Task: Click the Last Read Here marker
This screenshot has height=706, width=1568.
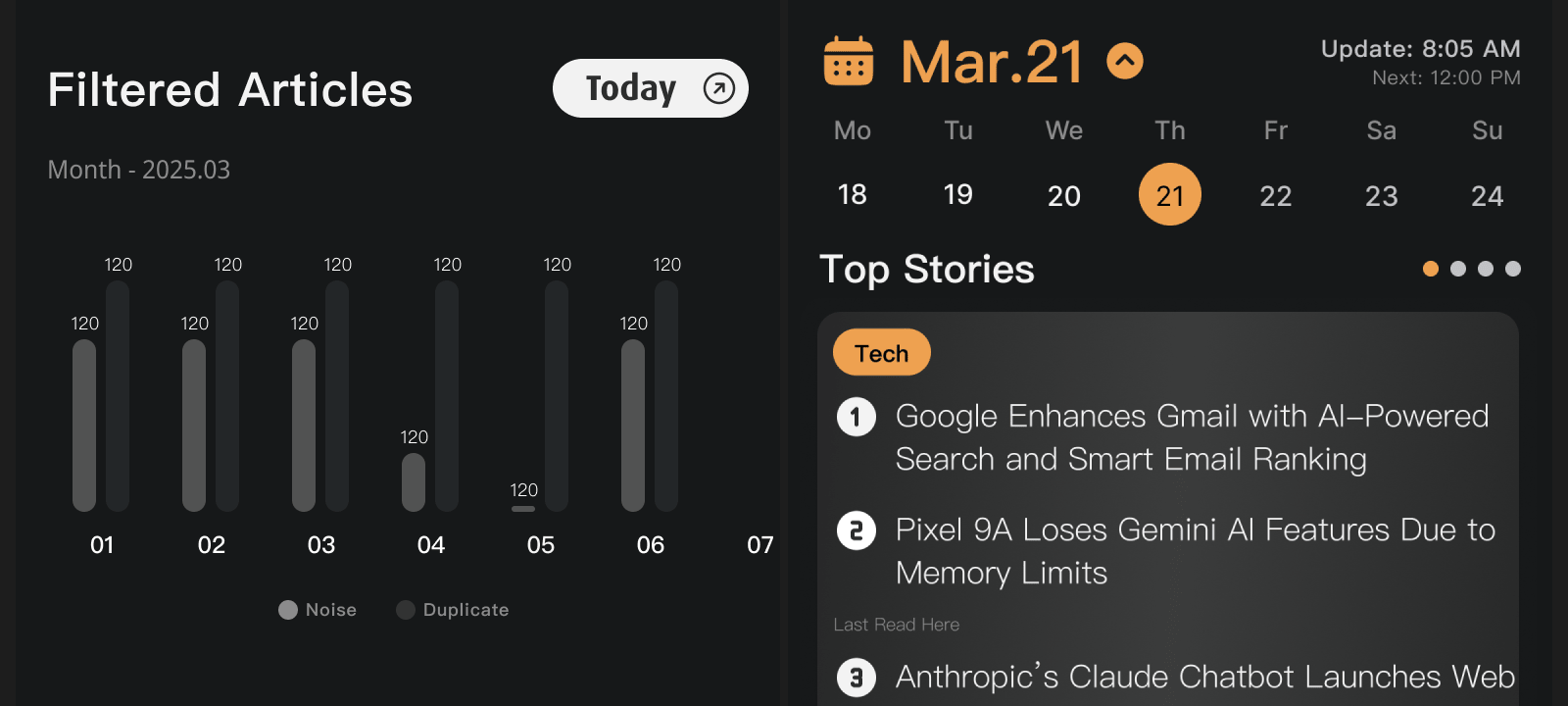Action: coord(896,624)
